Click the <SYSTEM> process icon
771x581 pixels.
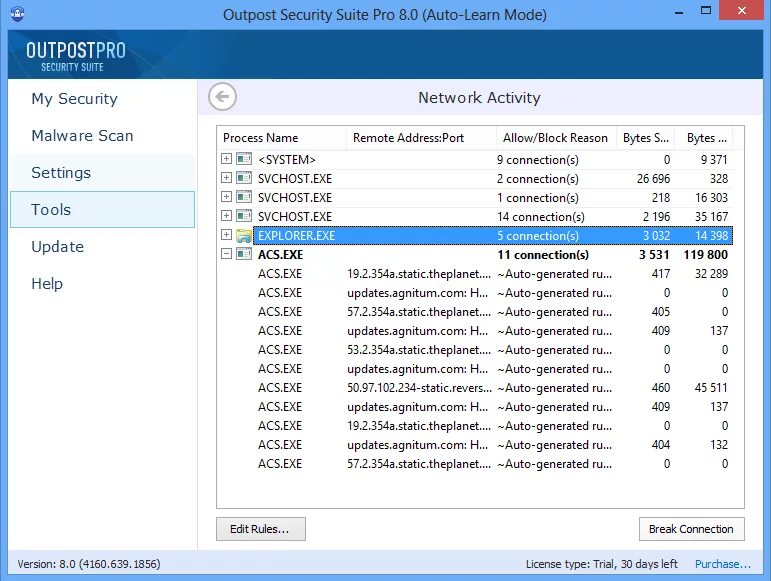pos(244,159)
